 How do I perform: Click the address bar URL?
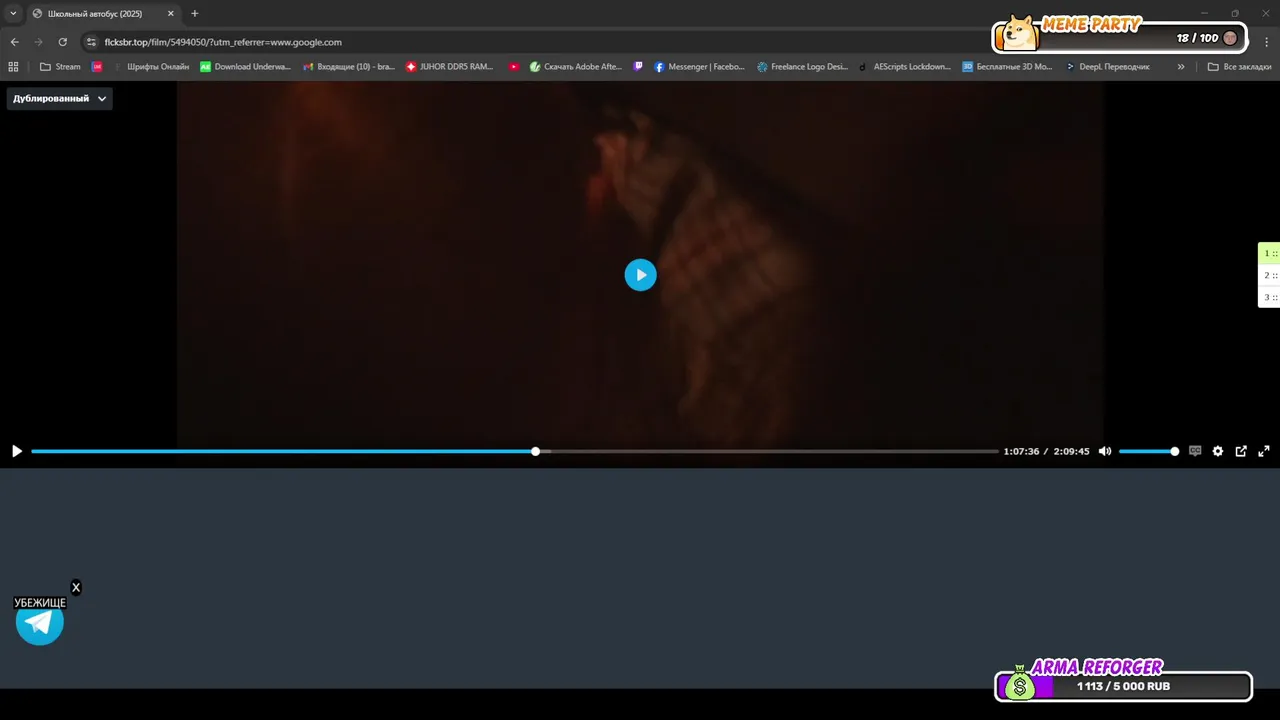[x=223, y=42]
